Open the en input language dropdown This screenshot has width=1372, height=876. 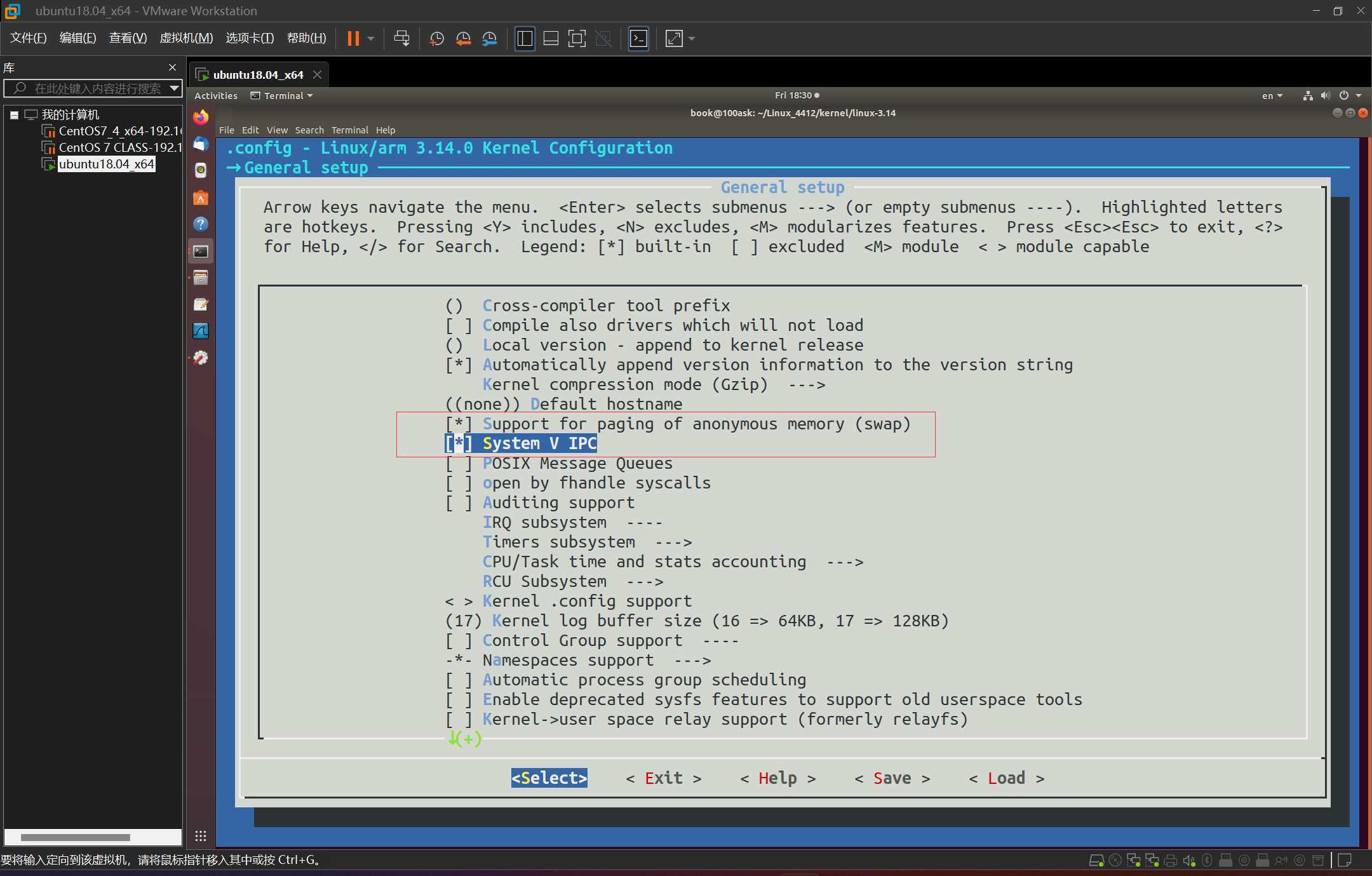(x=1272, y=96)
